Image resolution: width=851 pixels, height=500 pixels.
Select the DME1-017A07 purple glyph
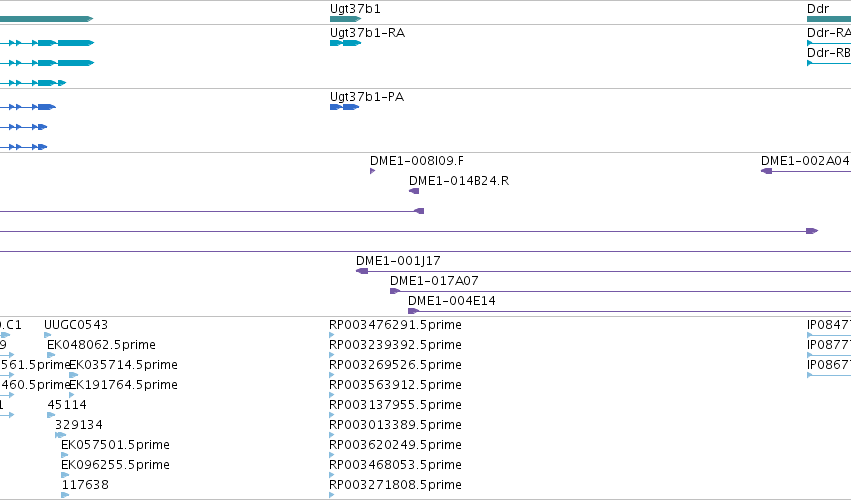click(x=395, y=291)
